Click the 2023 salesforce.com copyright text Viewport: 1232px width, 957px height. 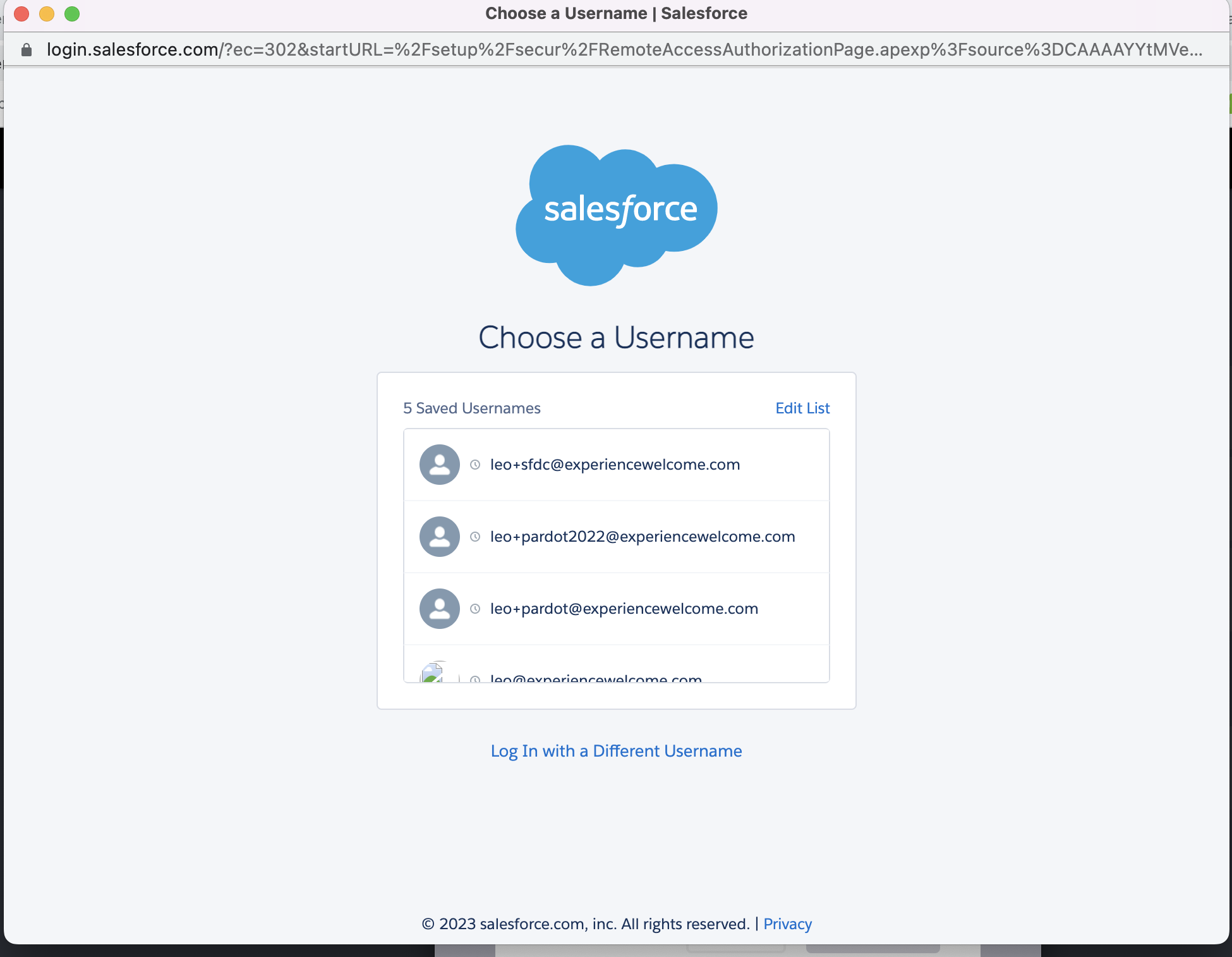click(585, 924)
